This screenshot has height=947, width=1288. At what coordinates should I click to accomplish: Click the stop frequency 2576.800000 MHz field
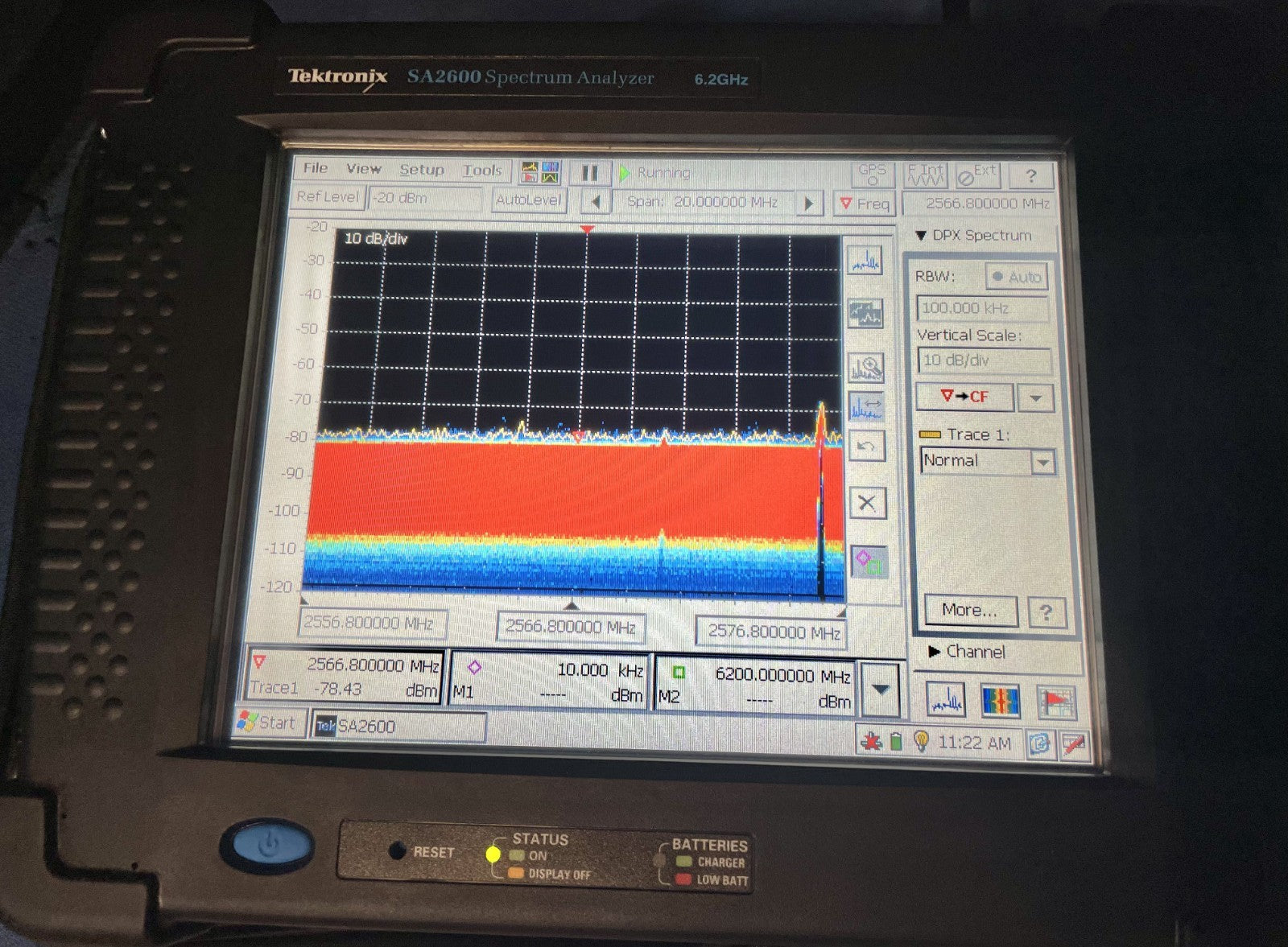coord(773,632)
